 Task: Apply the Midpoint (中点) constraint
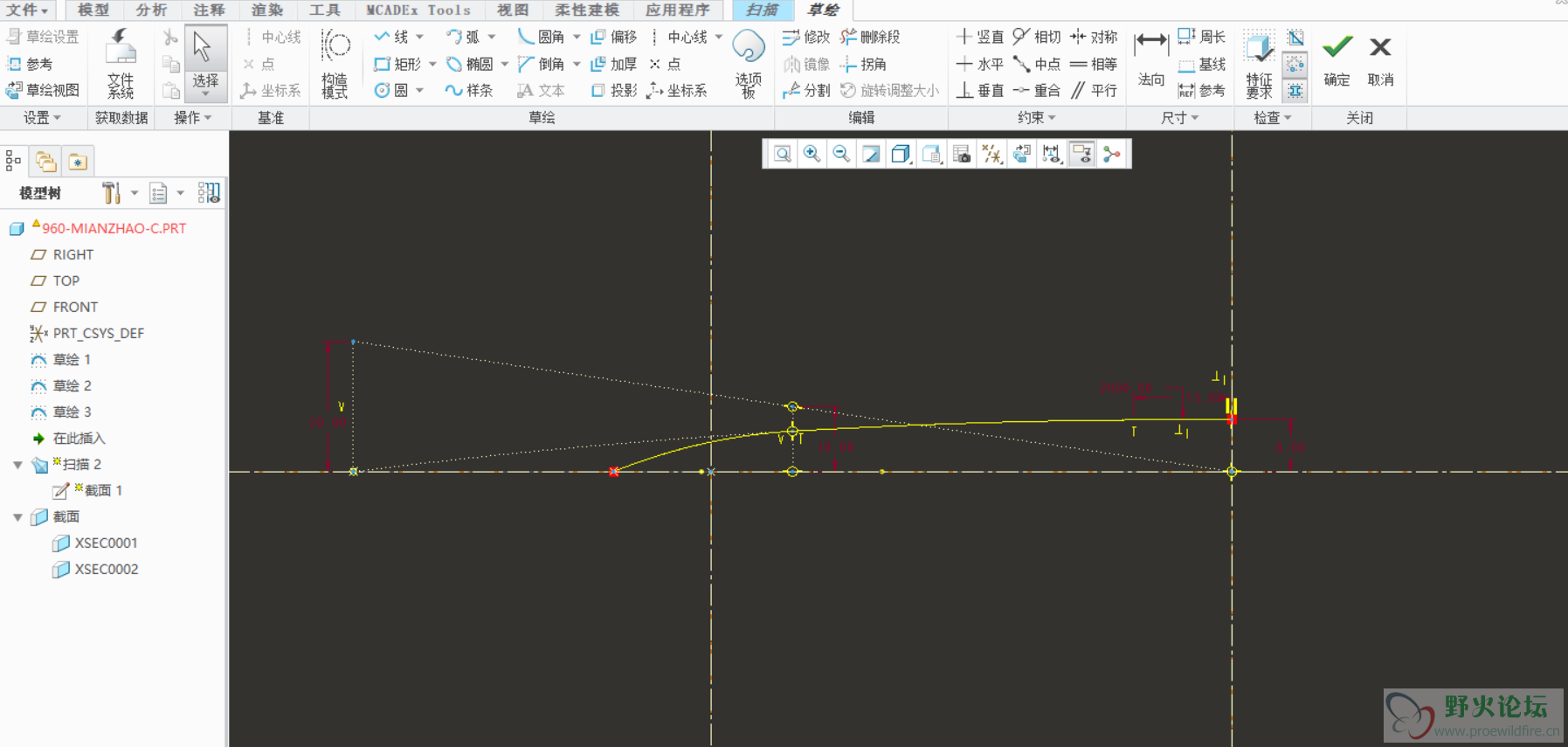coord(1037,64)
